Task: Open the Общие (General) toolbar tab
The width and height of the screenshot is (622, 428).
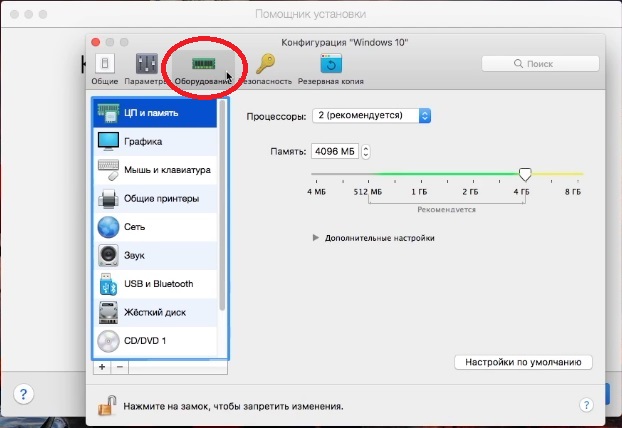Action: tap(104, 66)
